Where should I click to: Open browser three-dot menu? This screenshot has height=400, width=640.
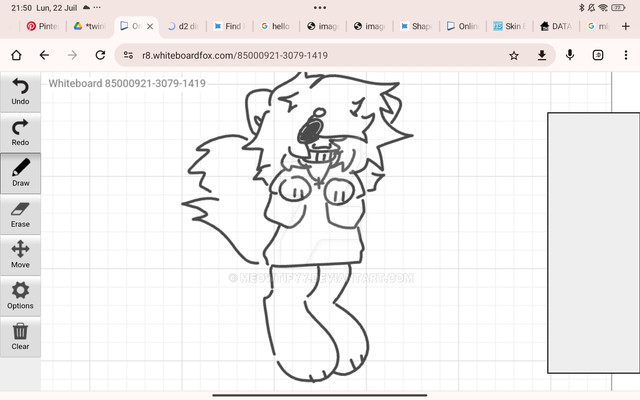point(626,55)
